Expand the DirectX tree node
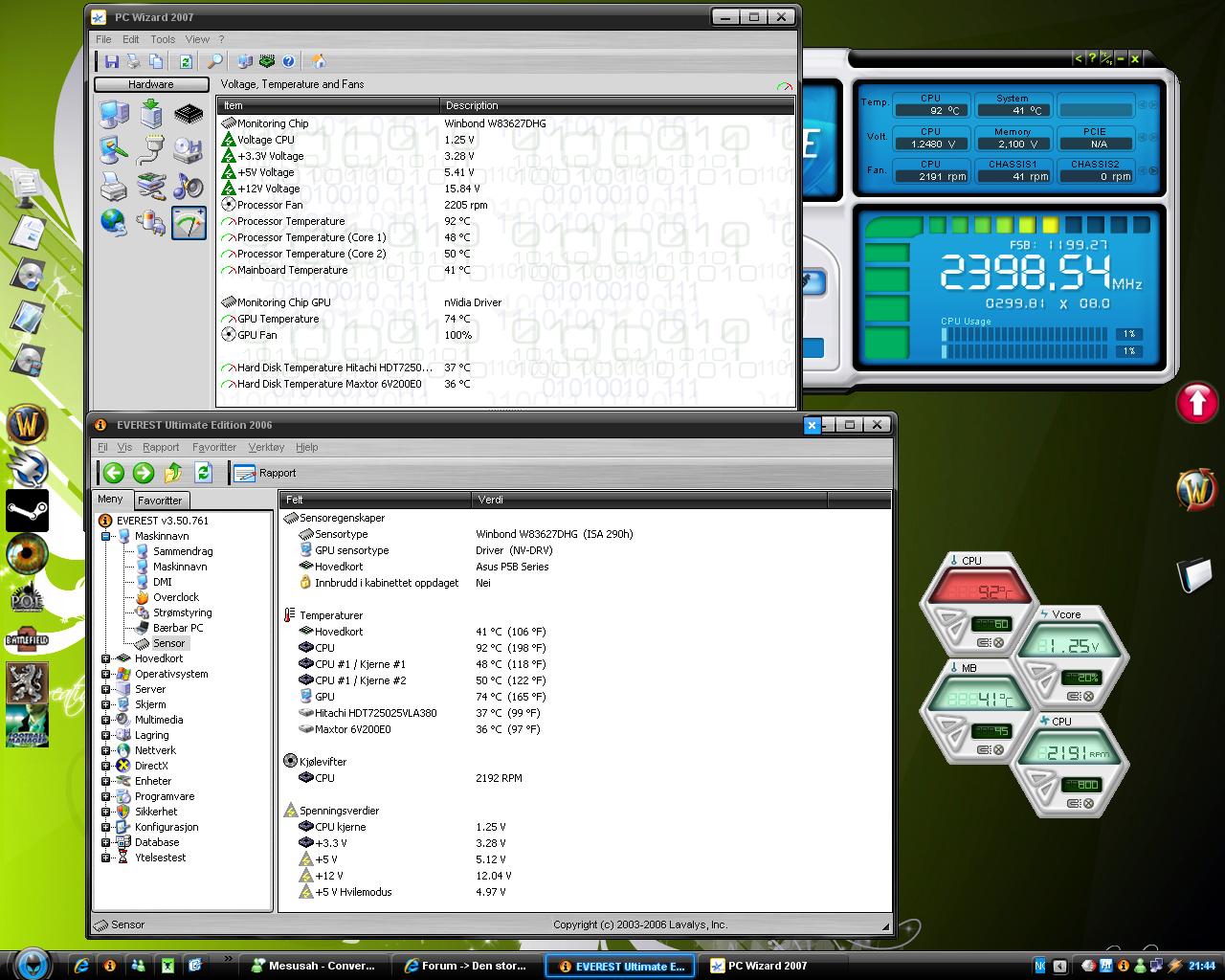The height and width of the screenshot is (980, 1225). [x=105, y=766]
